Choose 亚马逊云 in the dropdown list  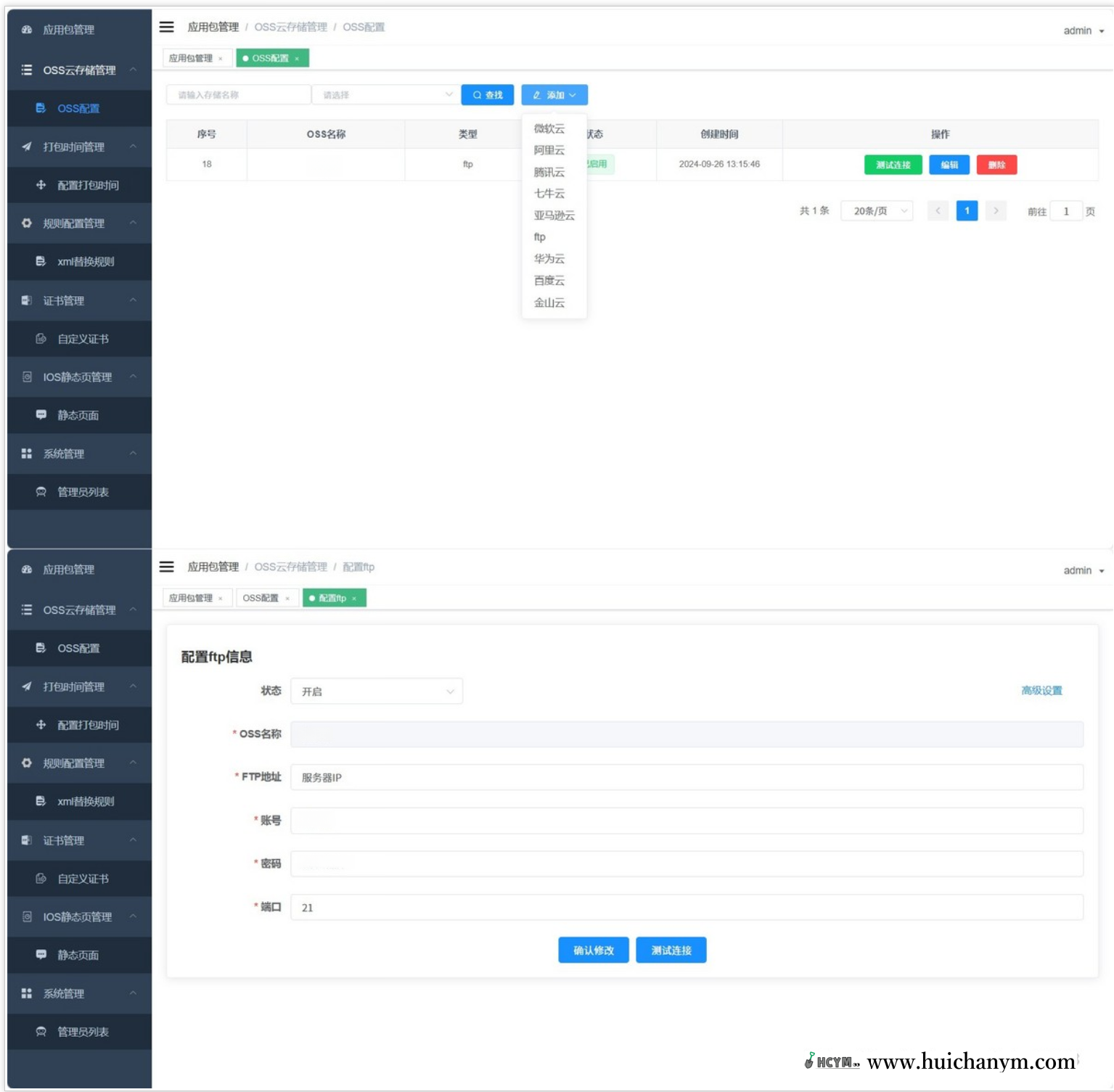tap(554, 215)
